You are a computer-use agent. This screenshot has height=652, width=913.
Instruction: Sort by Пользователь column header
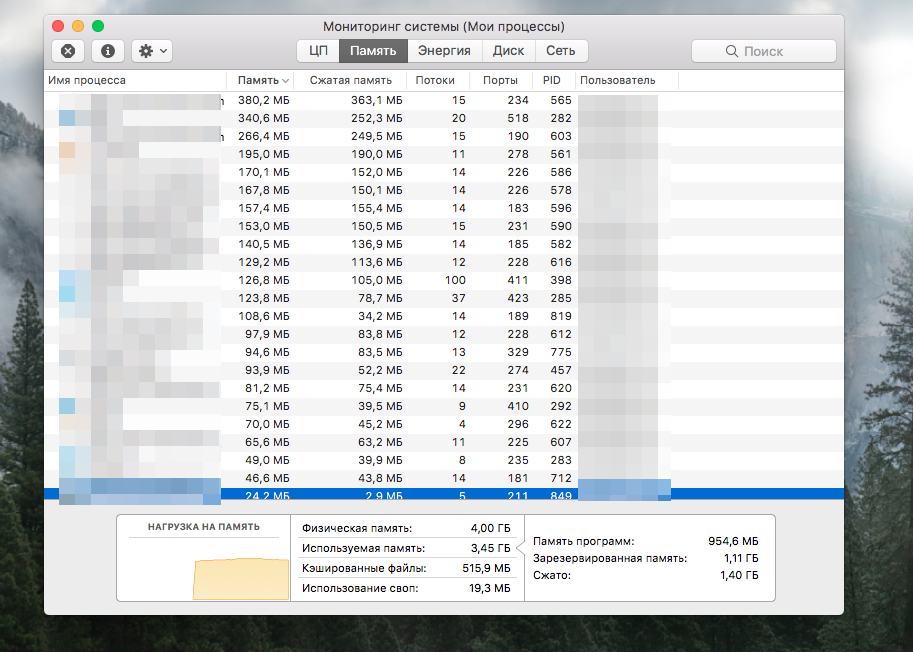point(620,80)
